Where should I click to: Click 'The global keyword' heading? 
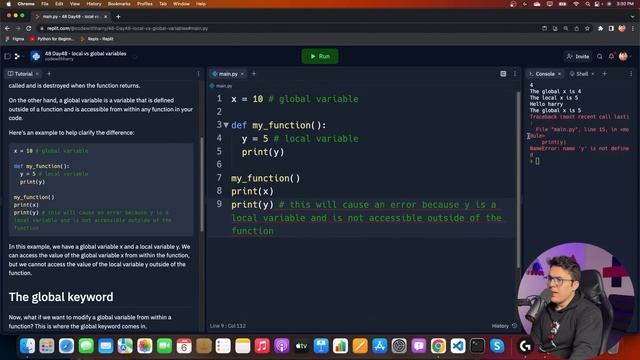tap(61, 297)
